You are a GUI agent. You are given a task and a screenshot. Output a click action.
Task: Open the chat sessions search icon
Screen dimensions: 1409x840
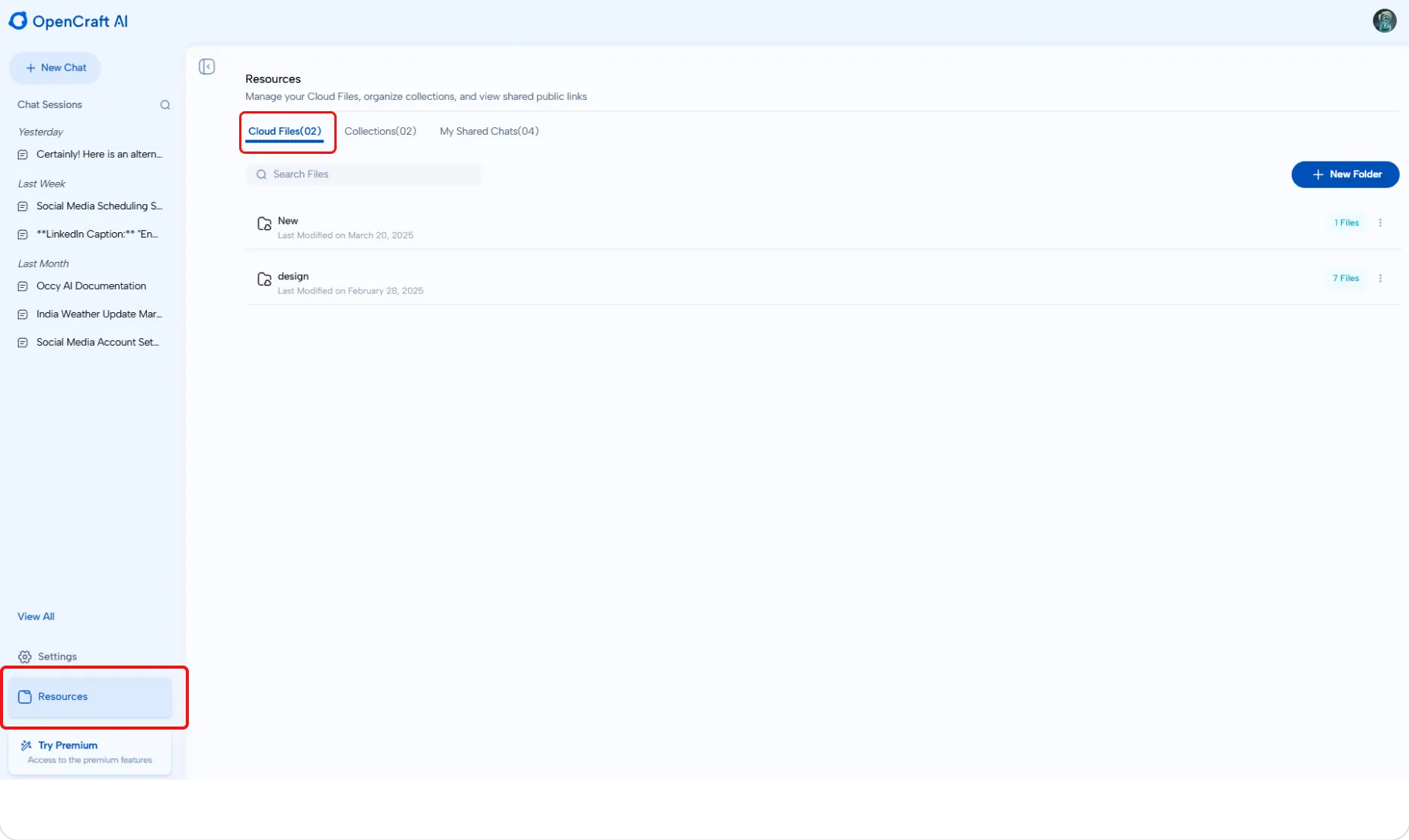pos(165,104)
